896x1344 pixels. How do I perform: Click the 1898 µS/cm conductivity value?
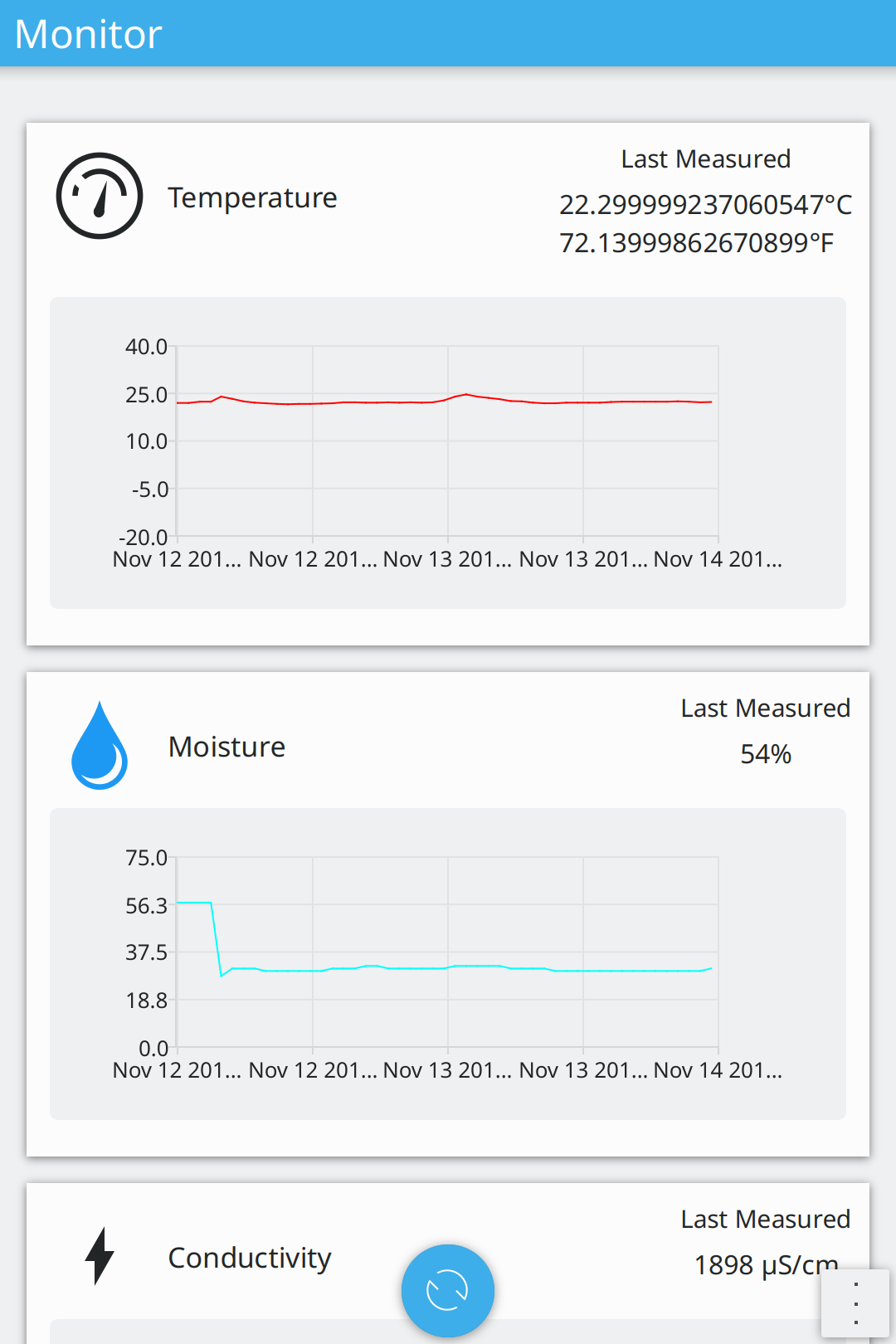point(765,1264)
